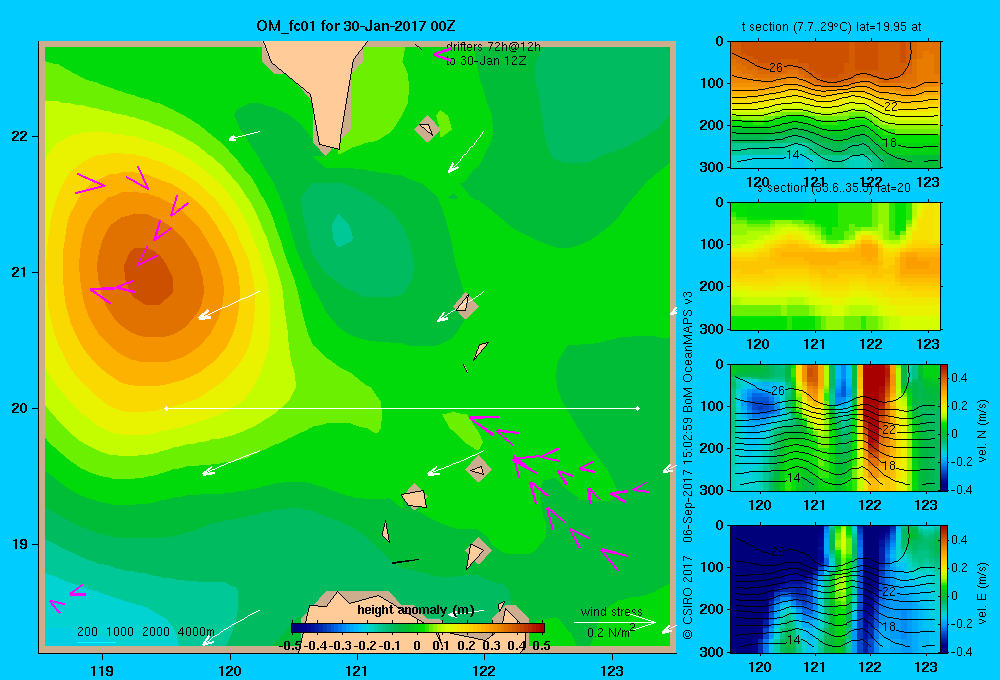Click west endpoint of white section line
1000x680 pixels.
click(x=166, y=408)
